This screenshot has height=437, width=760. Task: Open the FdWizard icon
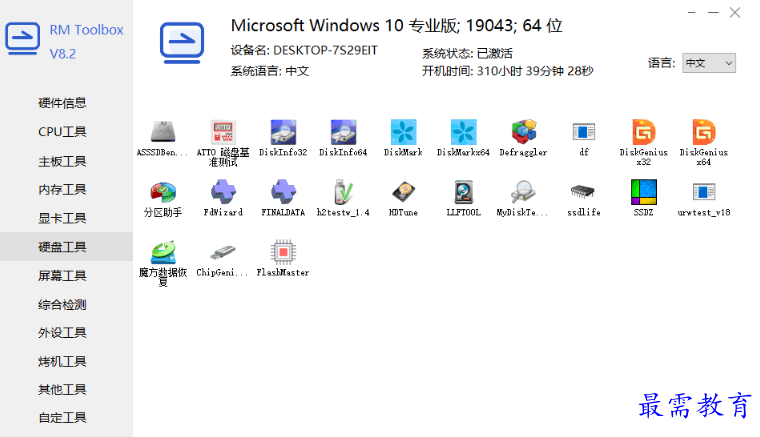pos(223,192)
